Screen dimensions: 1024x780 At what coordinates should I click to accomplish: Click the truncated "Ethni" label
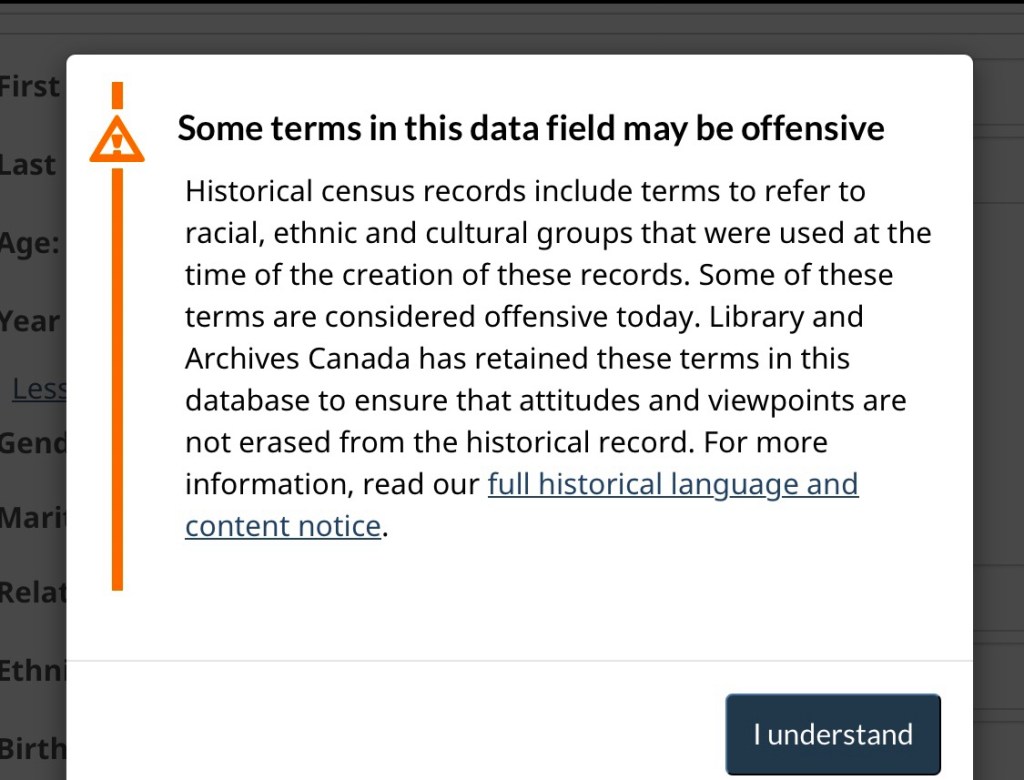coord(33,670)
